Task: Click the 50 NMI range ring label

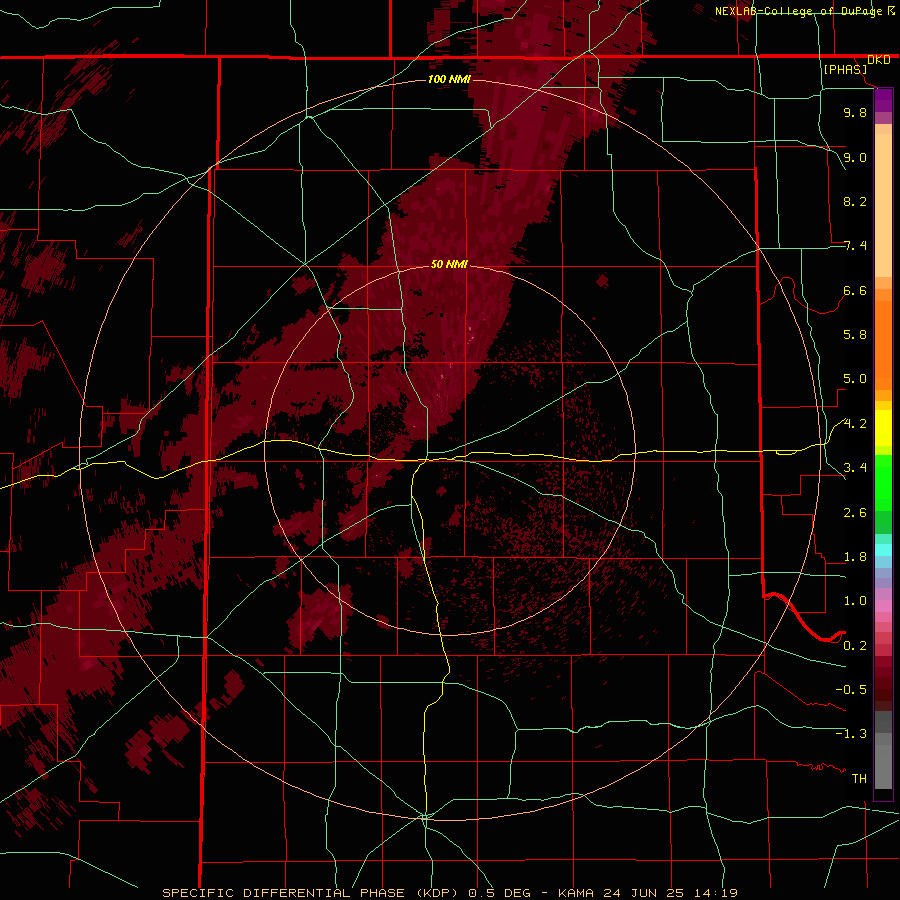Action: click(449, 264)
